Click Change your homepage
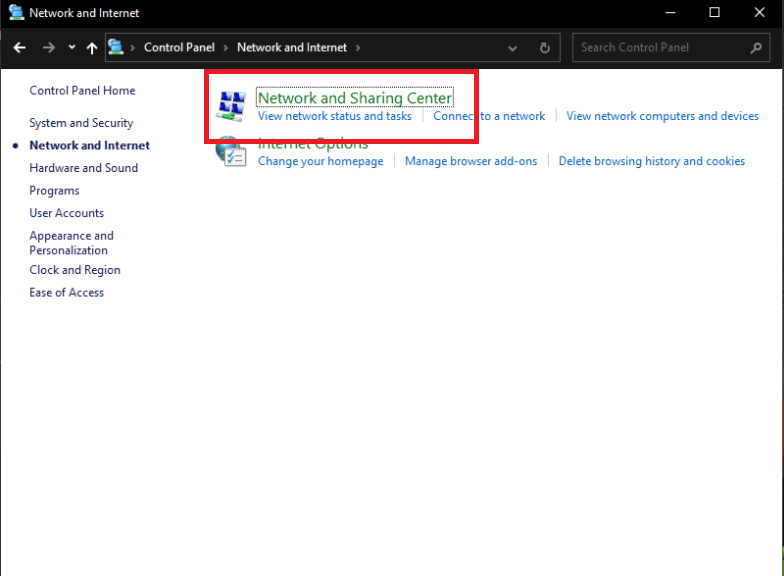 320,161
